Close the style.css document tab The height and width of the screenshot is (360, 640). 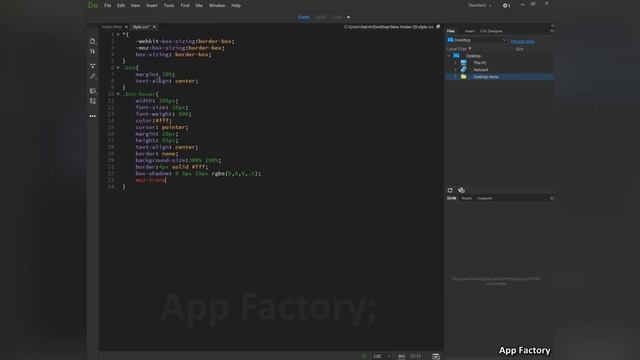[x=154, y=27]
